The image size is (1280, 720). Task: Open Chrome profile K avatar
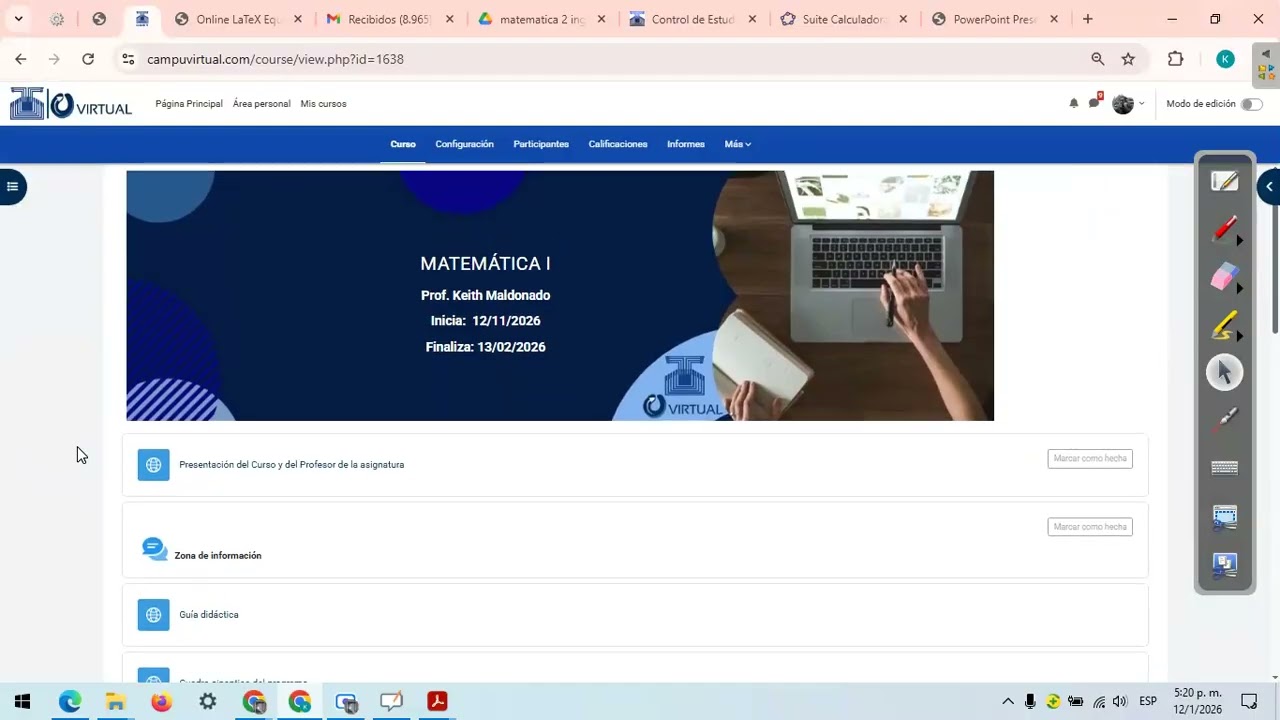pos(1225,59)
